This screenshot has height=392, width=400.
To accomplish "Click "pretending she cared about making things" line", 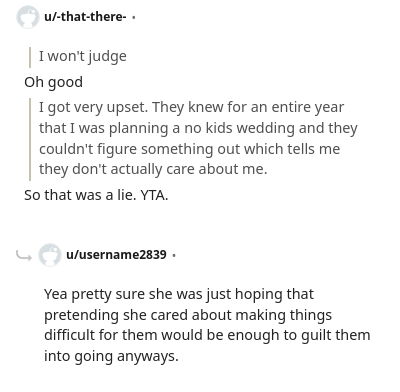I will pyautogui.click(x=188, y=315).
